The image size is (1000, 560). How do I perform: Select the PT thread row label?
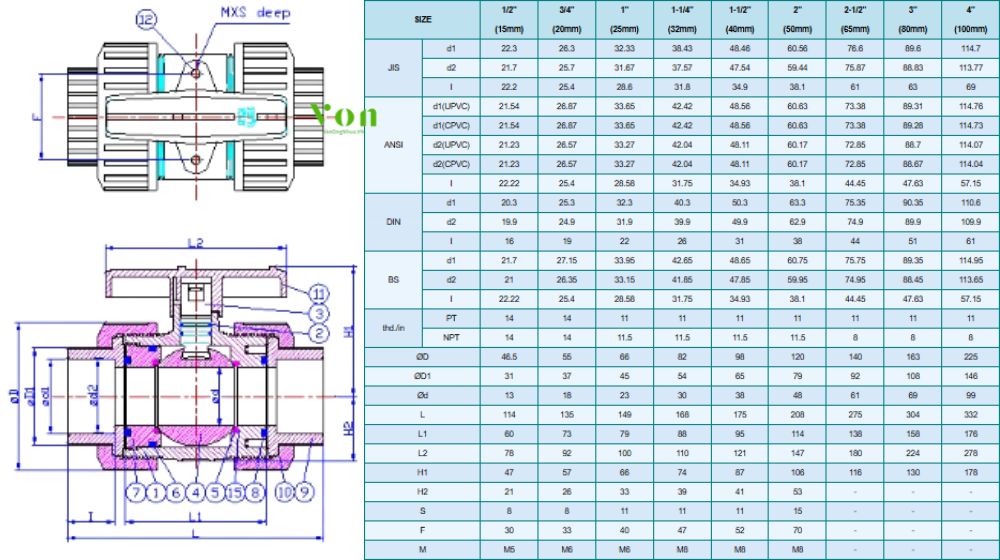click(451, 318)
